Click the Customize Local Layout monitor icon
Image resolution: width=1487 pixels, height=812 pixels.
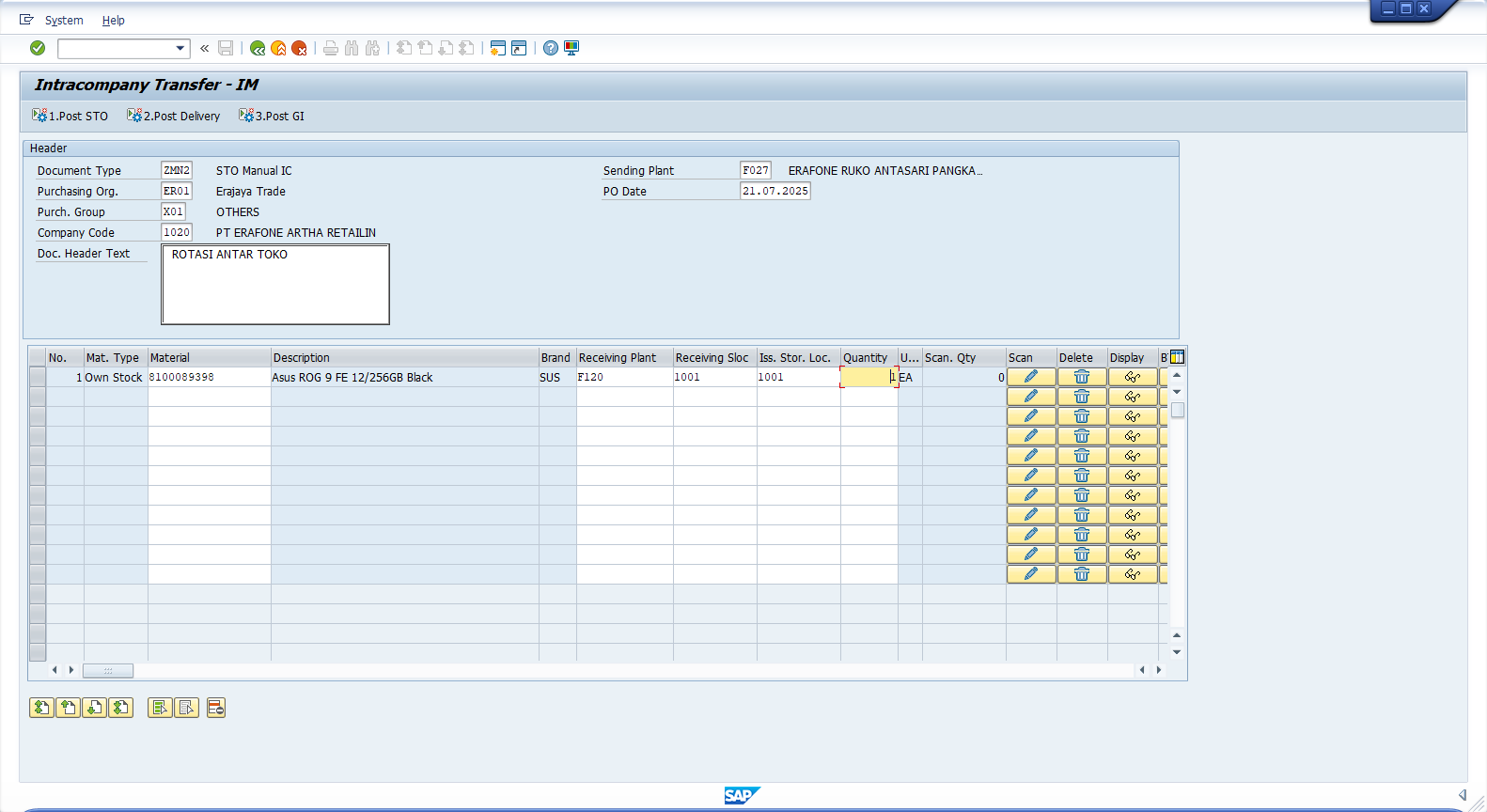(x=571, y=48)
